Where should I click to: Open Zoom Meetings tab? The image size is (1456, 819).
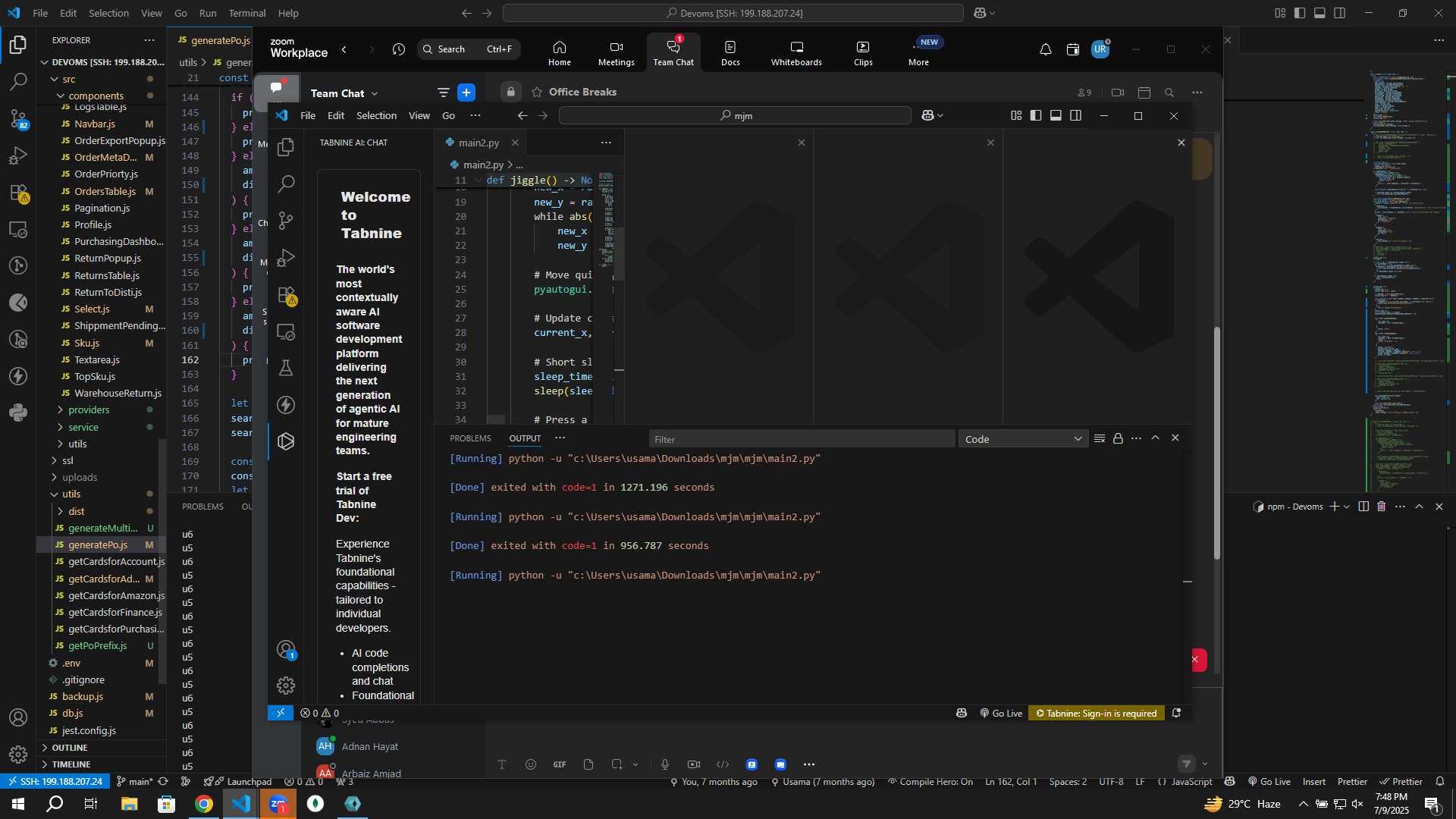click(616, 53)
